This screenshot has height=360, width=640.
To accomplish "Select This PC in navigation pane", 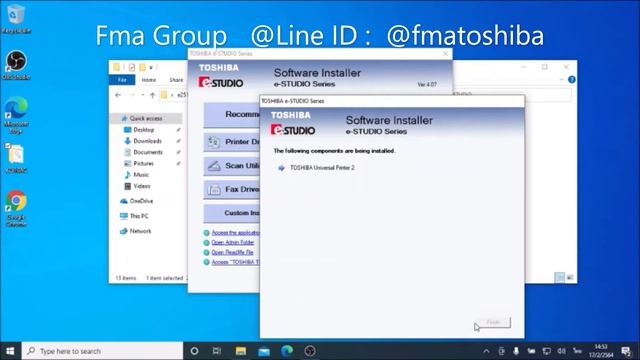I will point(139,216).
